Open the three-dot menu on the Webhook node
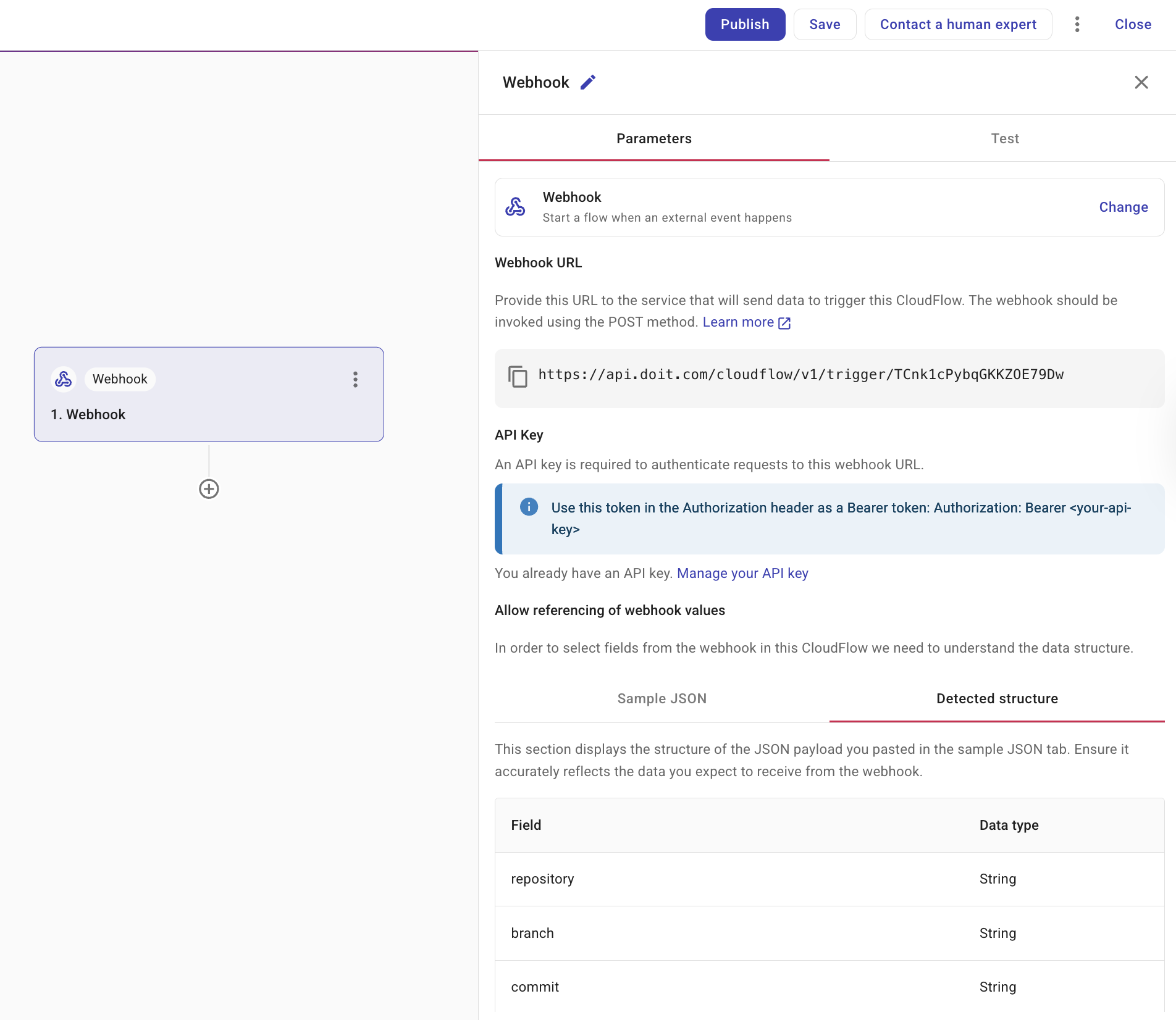Screen dimensions: 1176x1020 pos(356,380)
